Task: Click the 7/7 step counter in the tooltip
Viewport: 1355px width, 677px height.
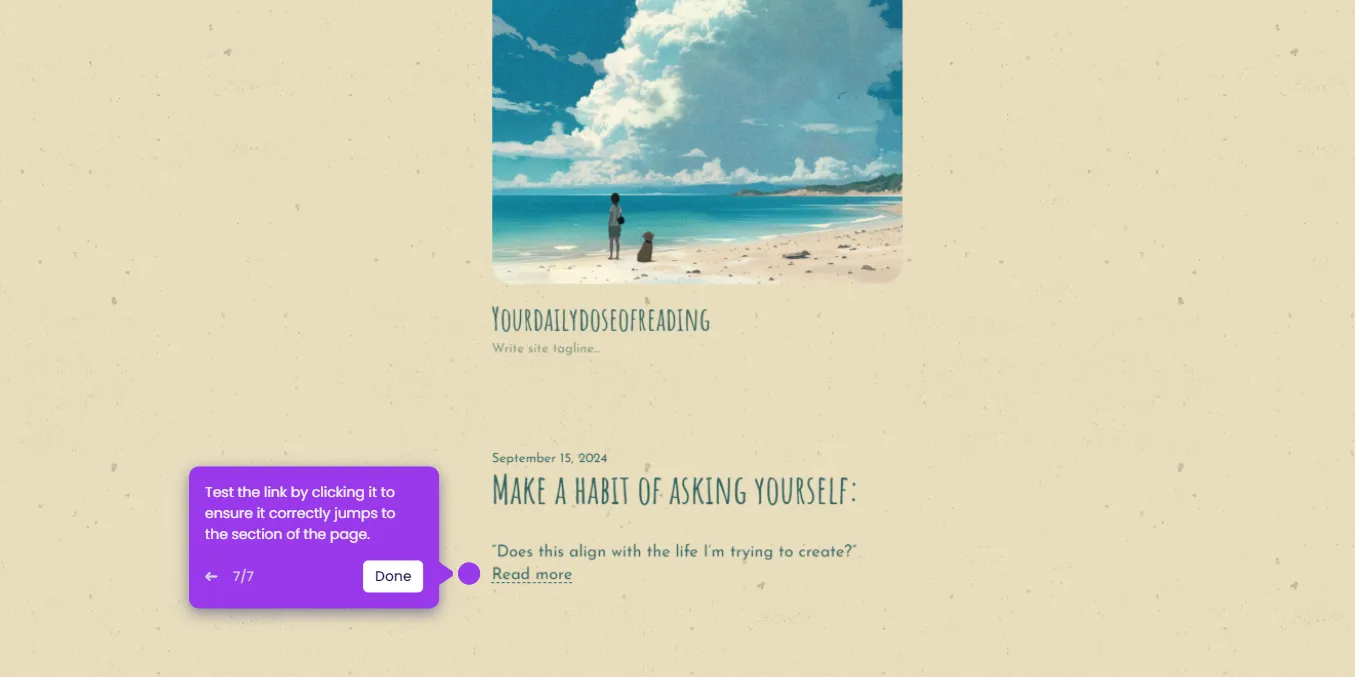Action: [243, 576]
